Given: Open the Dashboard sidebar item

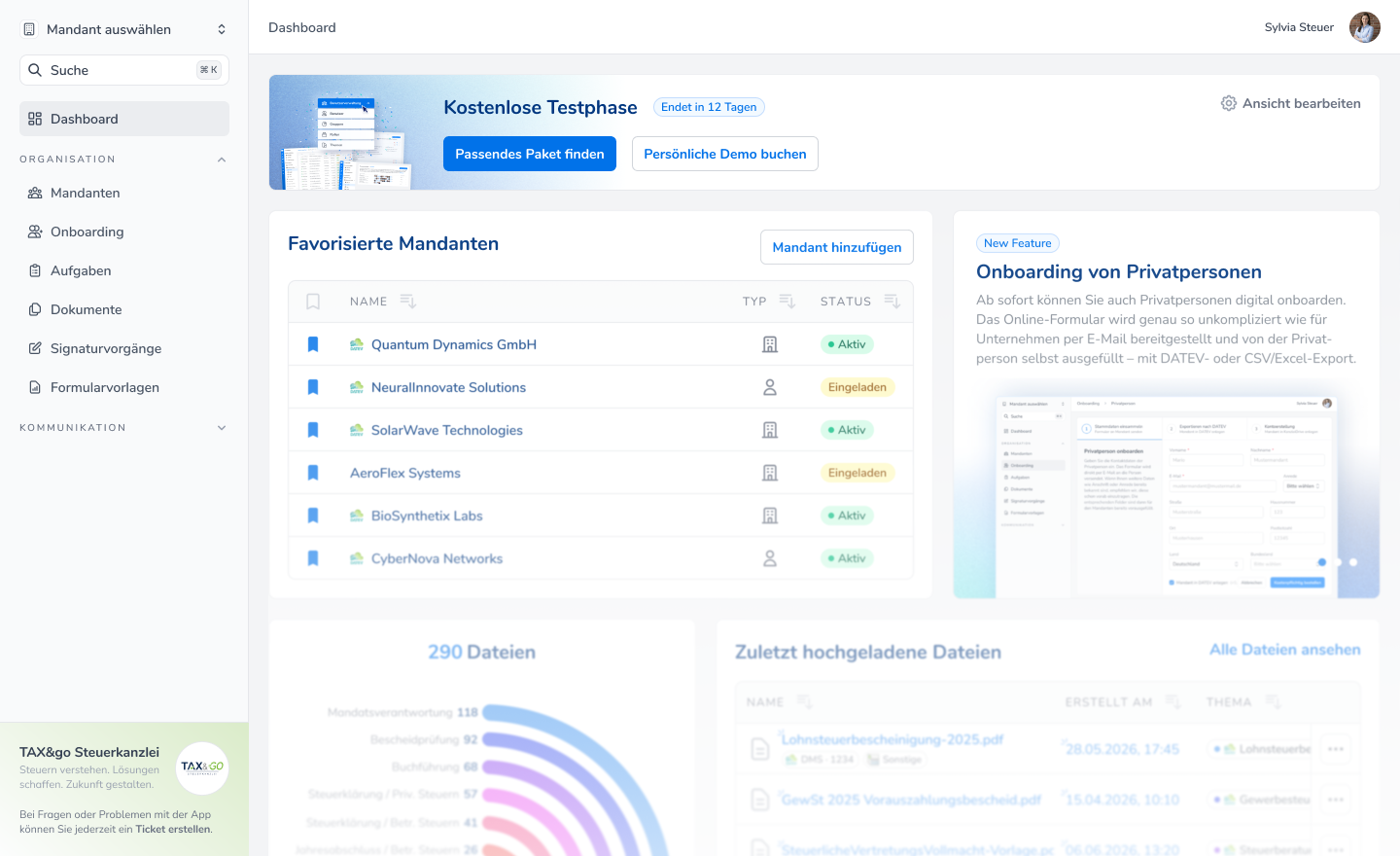Looking at the screenshot, I should pyautogui.click(x=124, y=119).
